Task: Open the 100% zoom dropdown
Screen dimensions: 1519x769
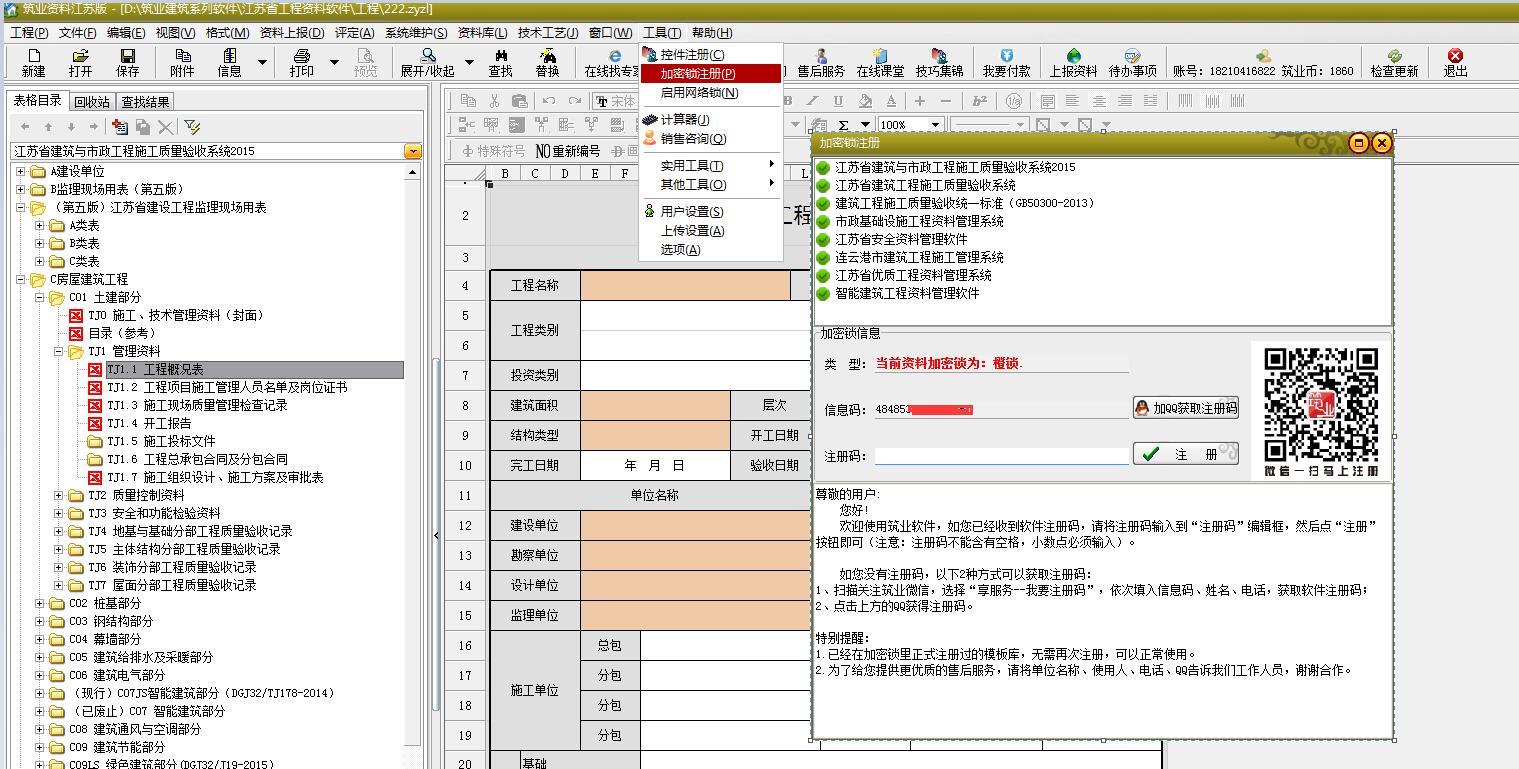Action: pos(935,125)
